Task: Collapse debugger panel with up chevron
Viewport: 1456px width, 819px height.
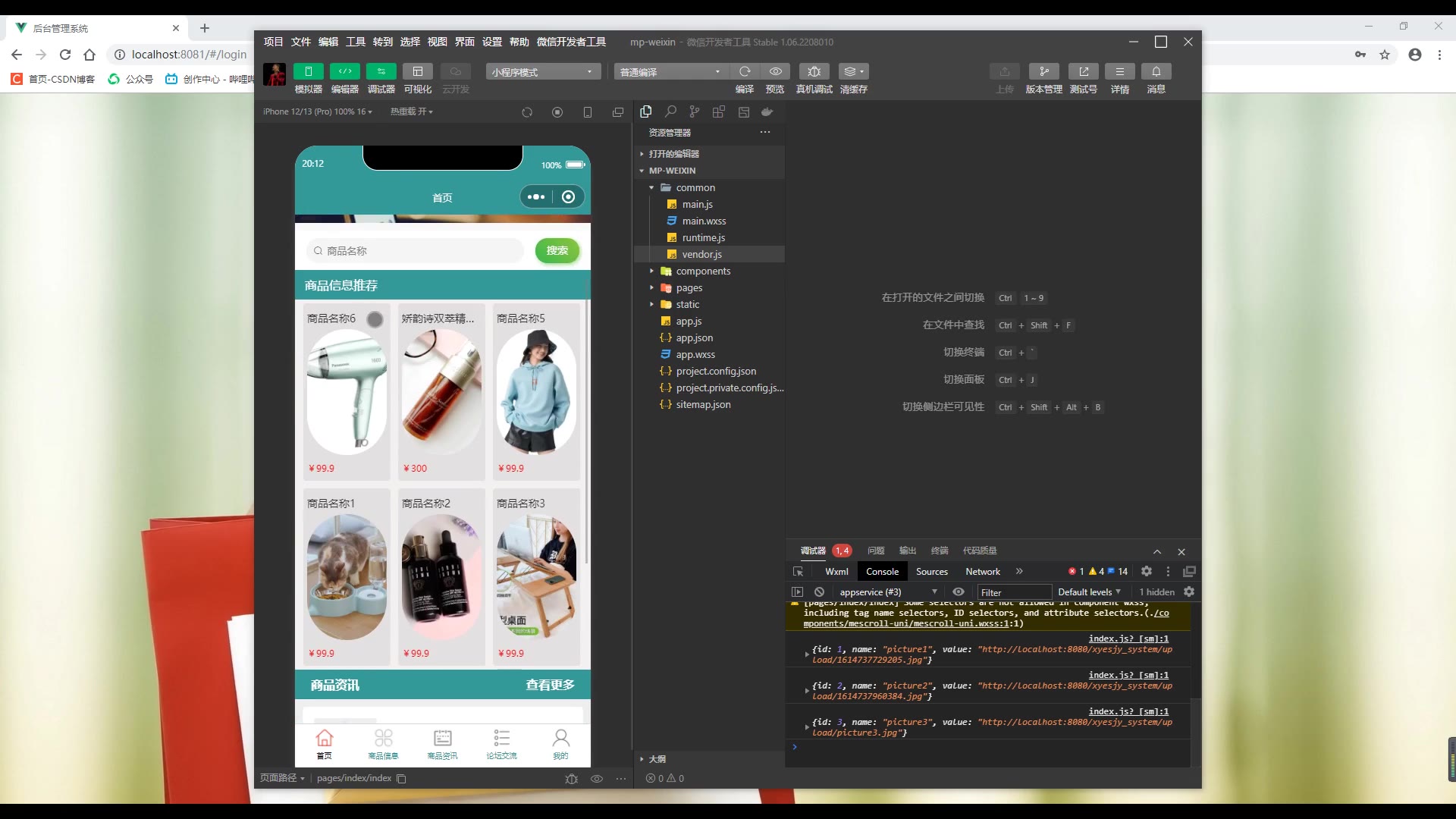Action: 1157,552
